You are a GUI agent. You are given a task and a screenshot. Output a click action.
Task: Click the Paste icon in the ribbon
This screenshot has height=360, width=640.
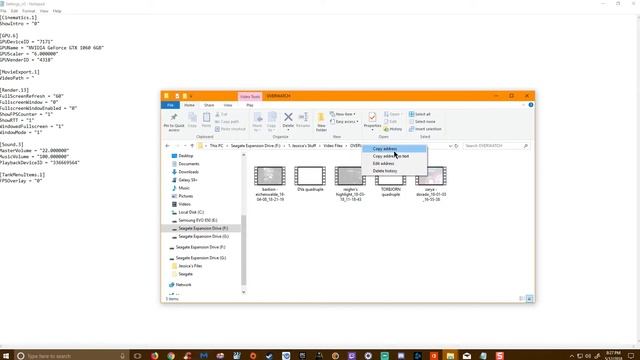tap(207, 118)
